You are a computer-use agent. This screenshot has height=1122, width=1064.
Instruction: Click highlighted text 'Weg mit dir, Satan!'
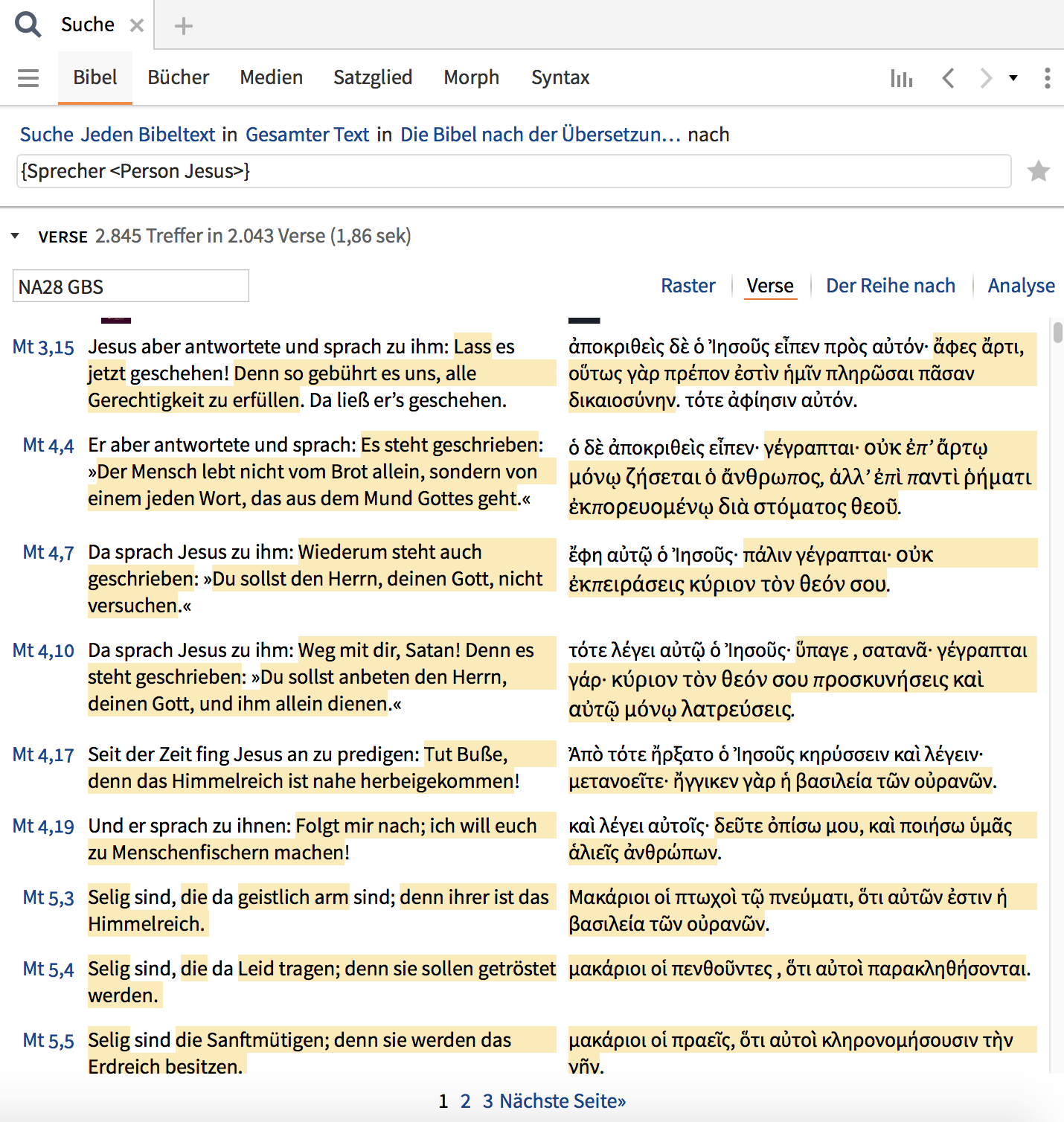pyautogui.click(x=379, y=650)
